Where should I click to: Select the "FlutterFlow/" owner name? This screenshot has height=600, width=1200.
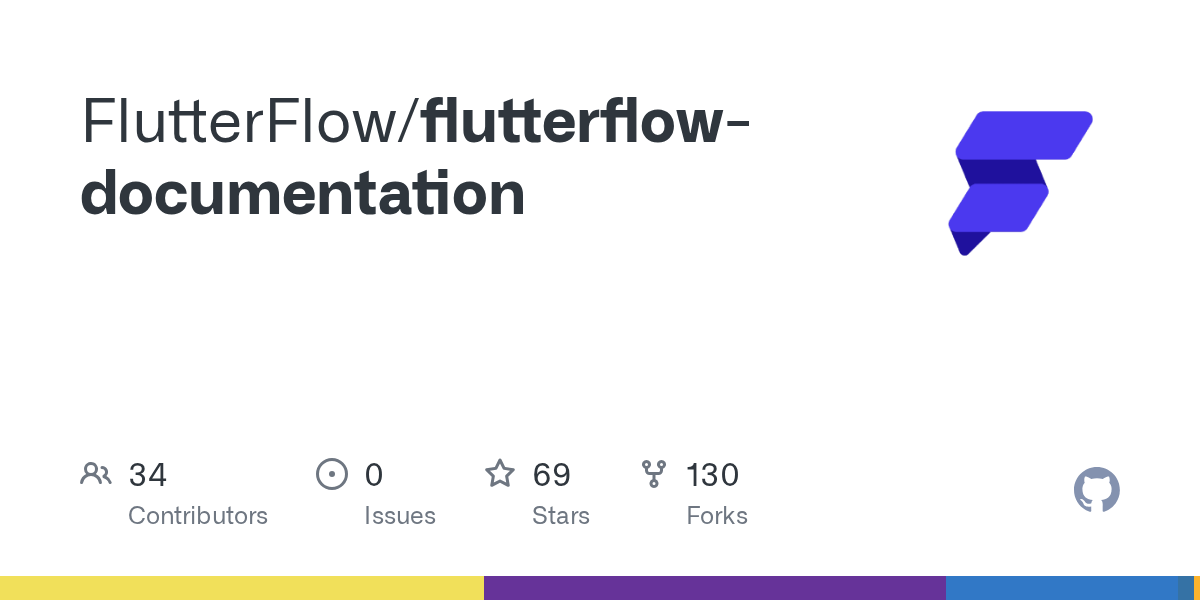point(251,122)
